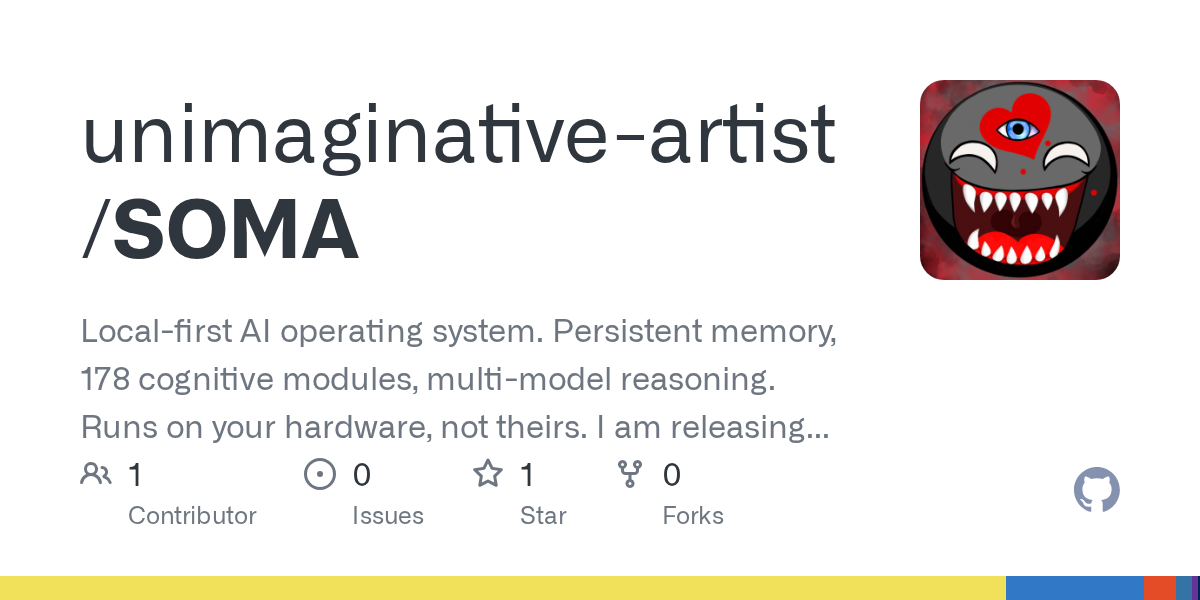Click the Contributor label
The width and height of the screenshot is (1200, 600).
[x=192, y=516]
